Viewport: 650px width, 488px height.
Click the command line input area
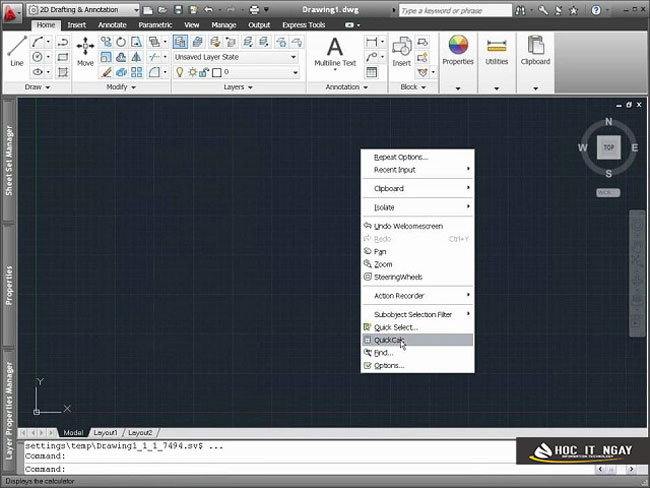309,469
